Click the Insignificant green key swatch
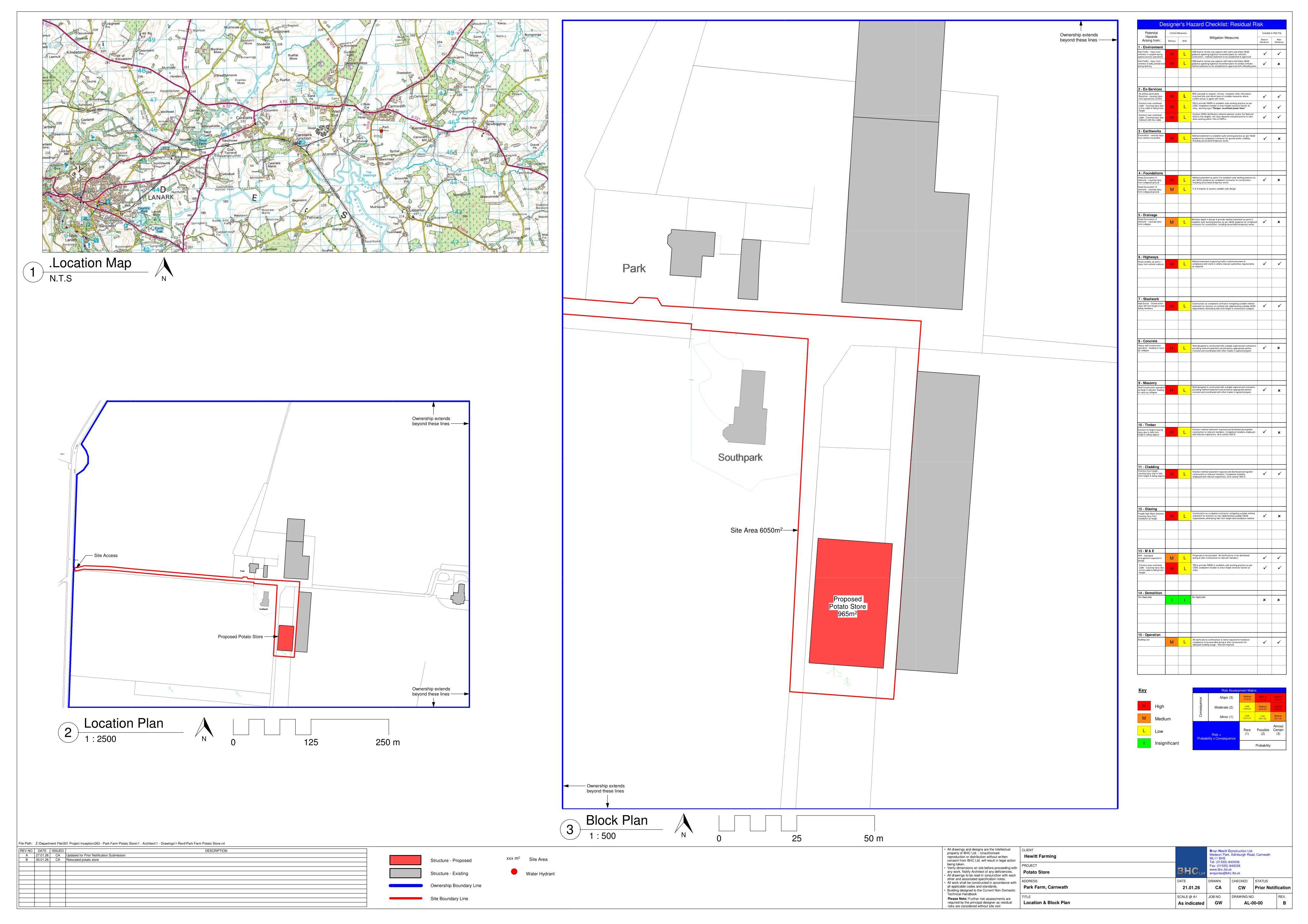 [1143, 743]
